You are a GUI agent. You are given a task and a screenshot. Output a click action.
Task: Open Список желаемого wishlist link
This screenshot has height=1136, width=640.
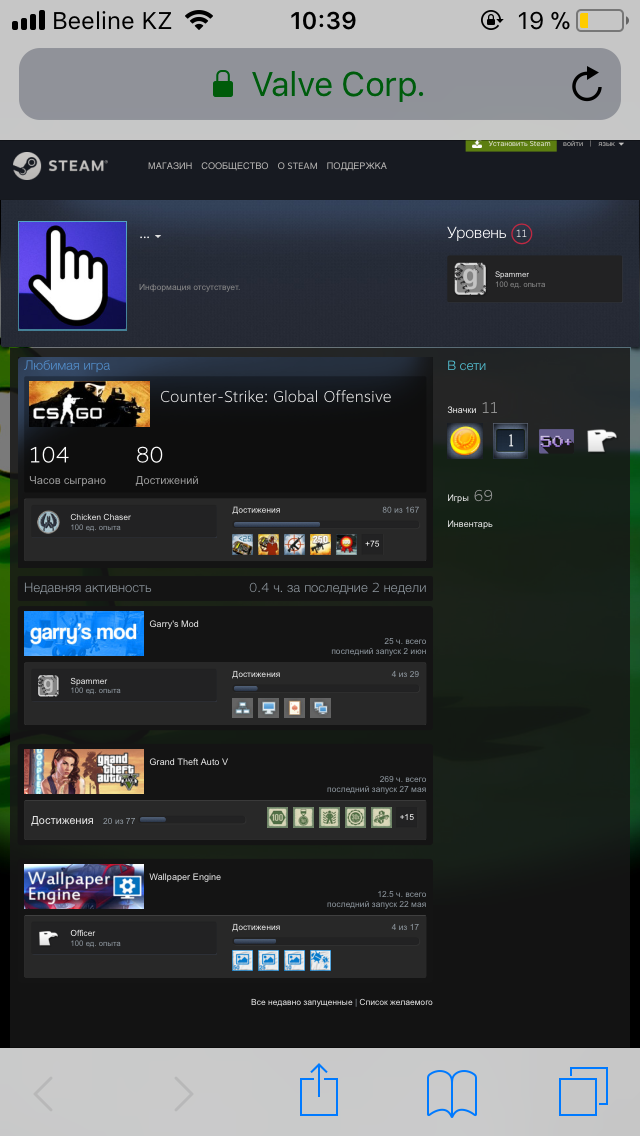point(396,1002)
